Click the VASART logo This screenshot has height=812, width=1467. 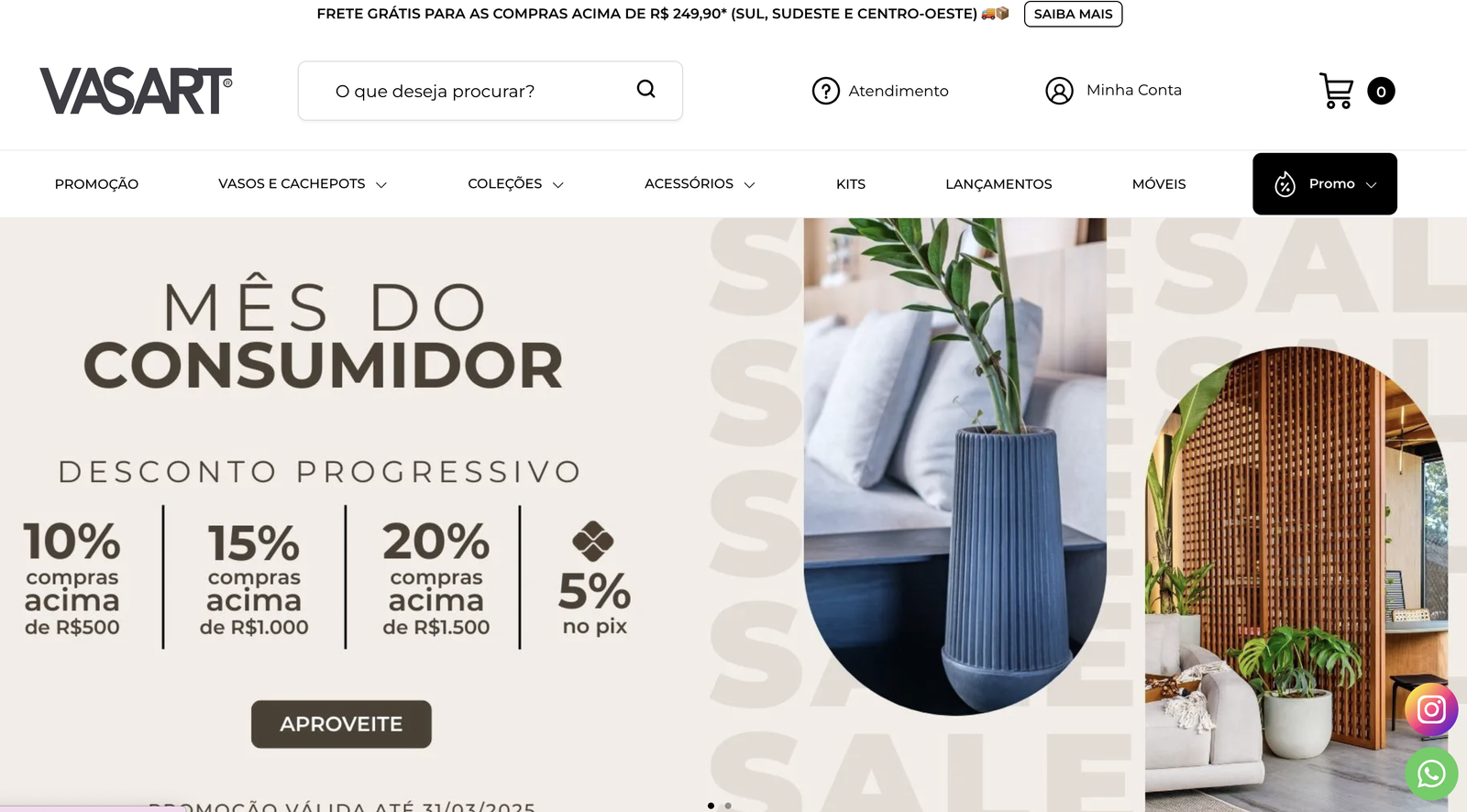point(136,91)
